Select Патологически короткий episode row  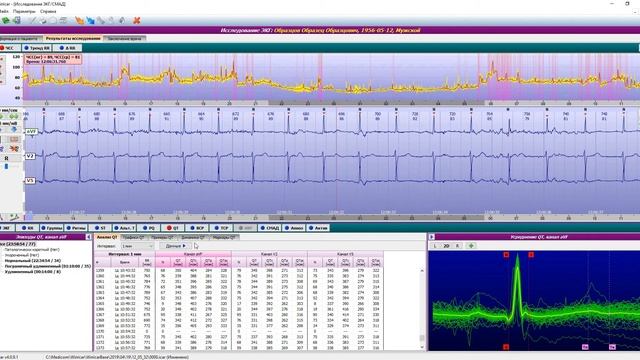(32, 249)
